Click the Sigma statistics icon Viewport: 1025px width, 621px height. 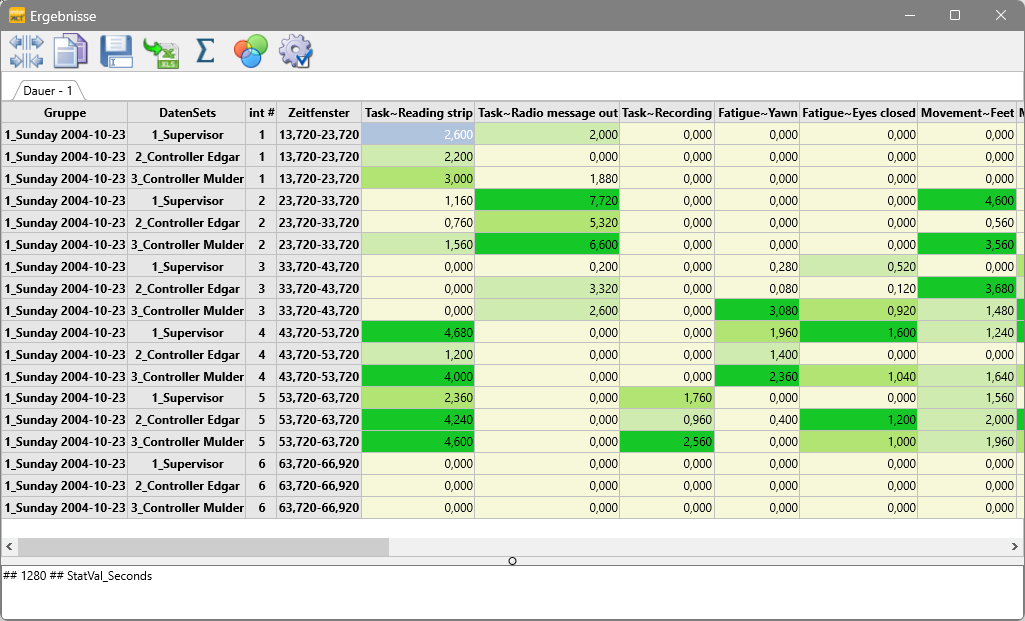pos(205,50)
